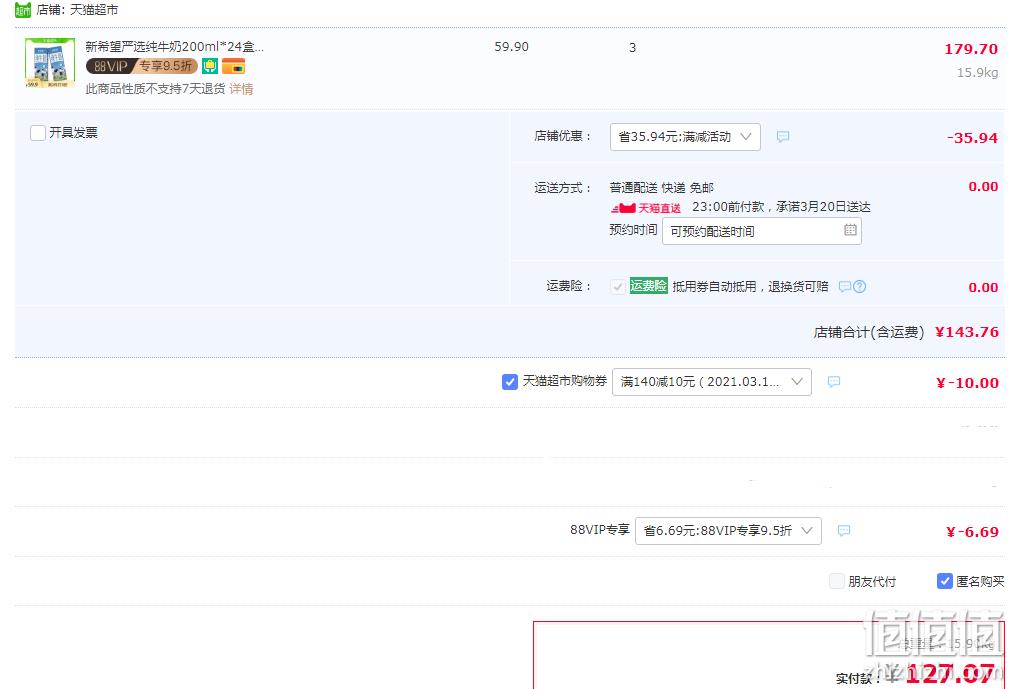Open the 省6.69元:88VIP专享9.5折 dropdown
This screenshot has width=1013, height=689.
click(728, 531)
